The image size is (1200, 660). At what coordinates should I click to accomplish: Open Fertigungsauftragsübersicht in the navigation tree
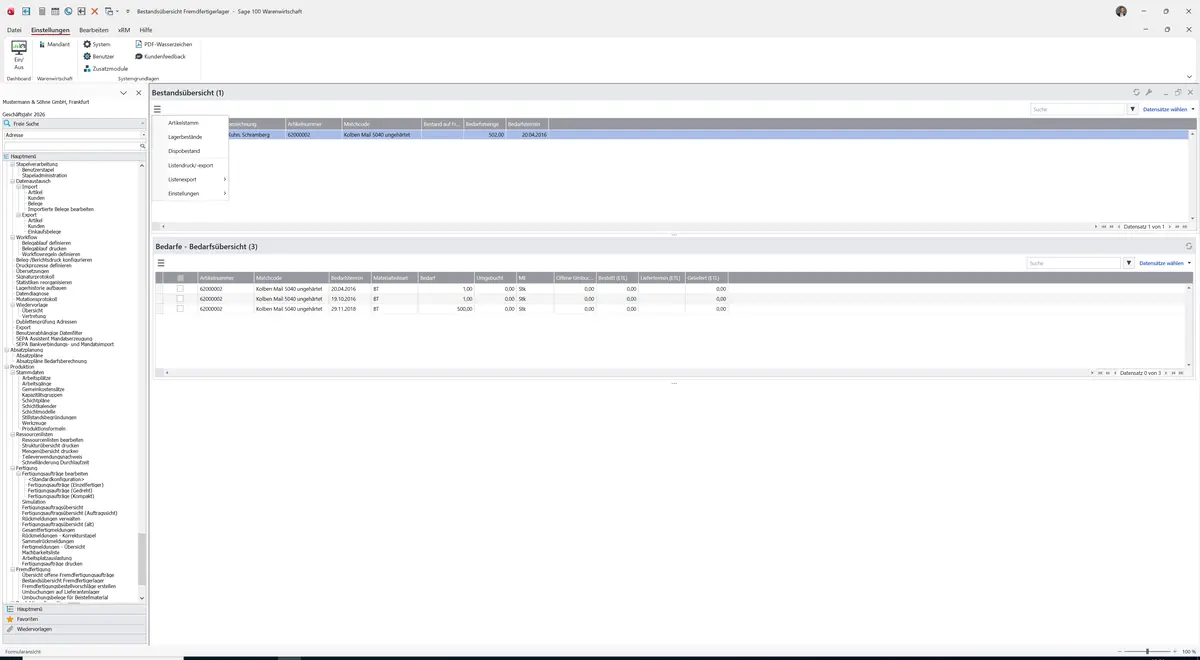(53, 508)
